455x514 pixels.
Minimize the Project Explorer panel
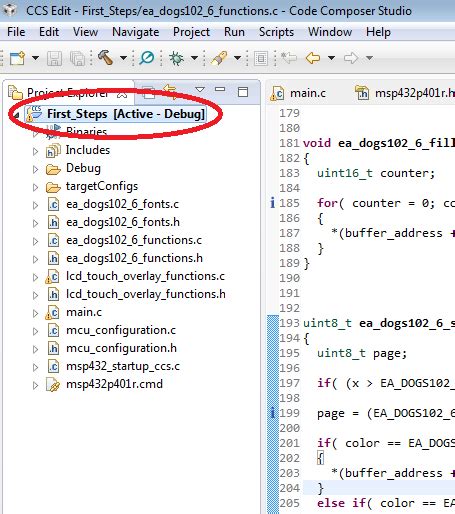(220, 90)
